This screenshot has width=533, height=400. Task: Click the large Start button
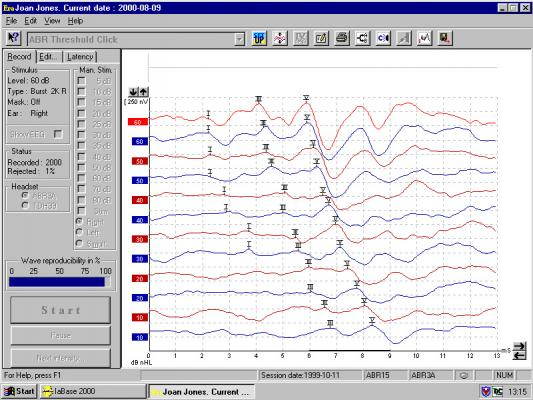click(61, 310)
